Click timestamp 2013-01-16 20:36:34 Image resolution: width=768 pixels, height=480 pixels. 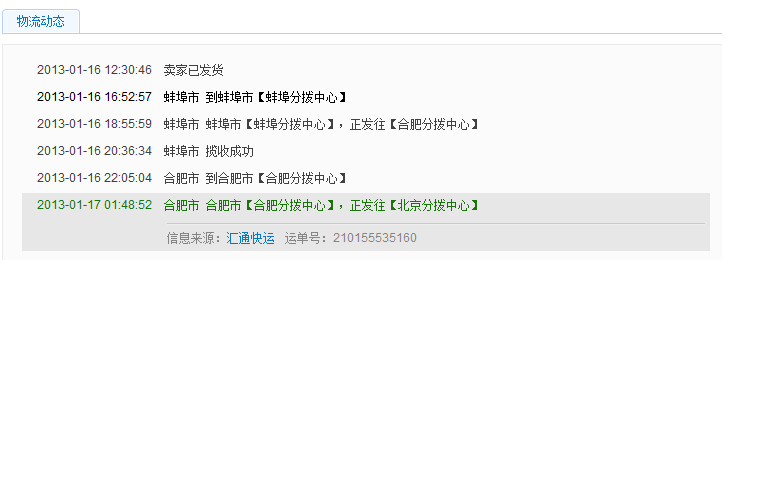(95, 151)
